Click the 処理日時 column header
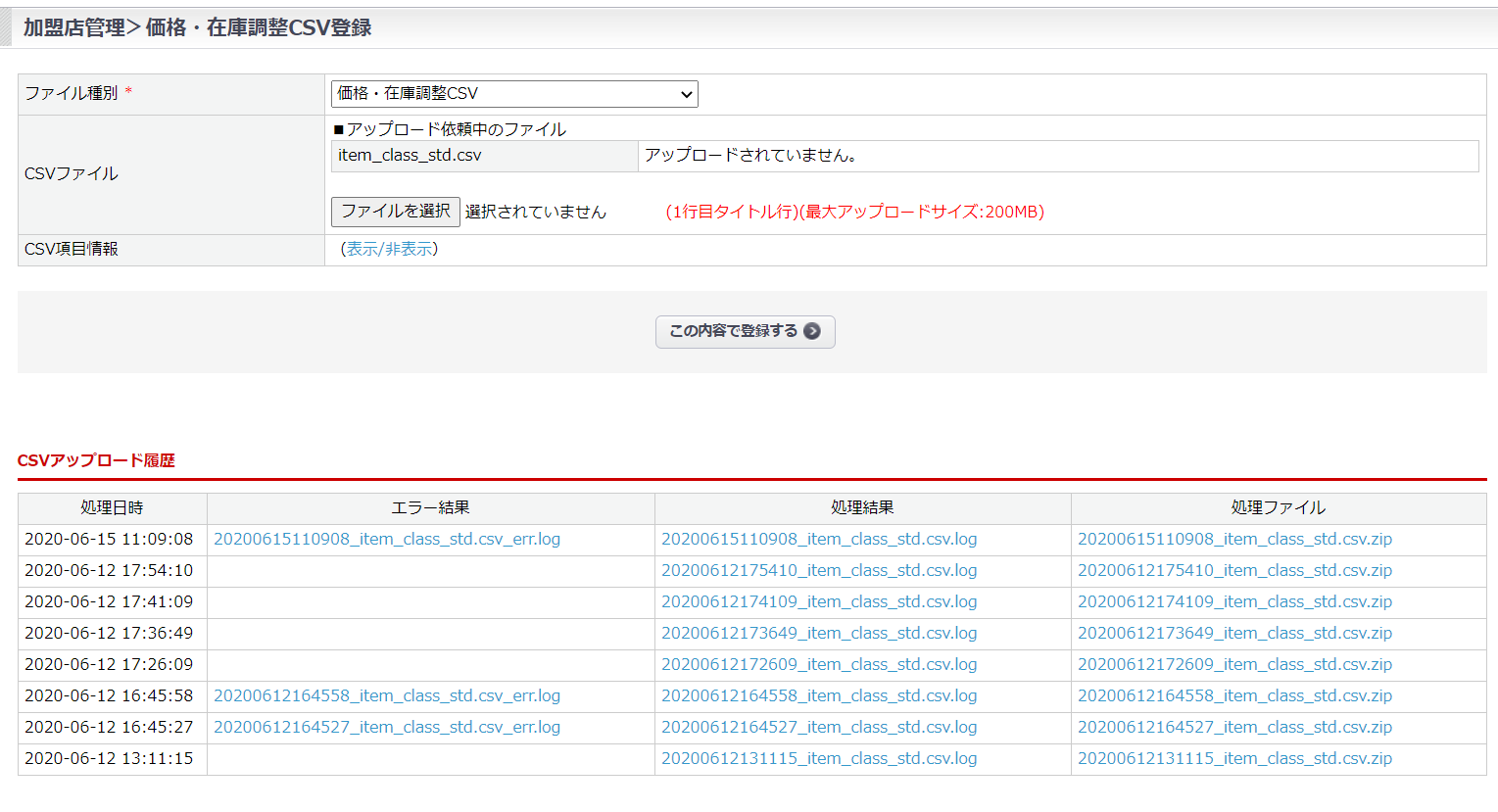The image size is (1498, 812). tap(112, 507)
